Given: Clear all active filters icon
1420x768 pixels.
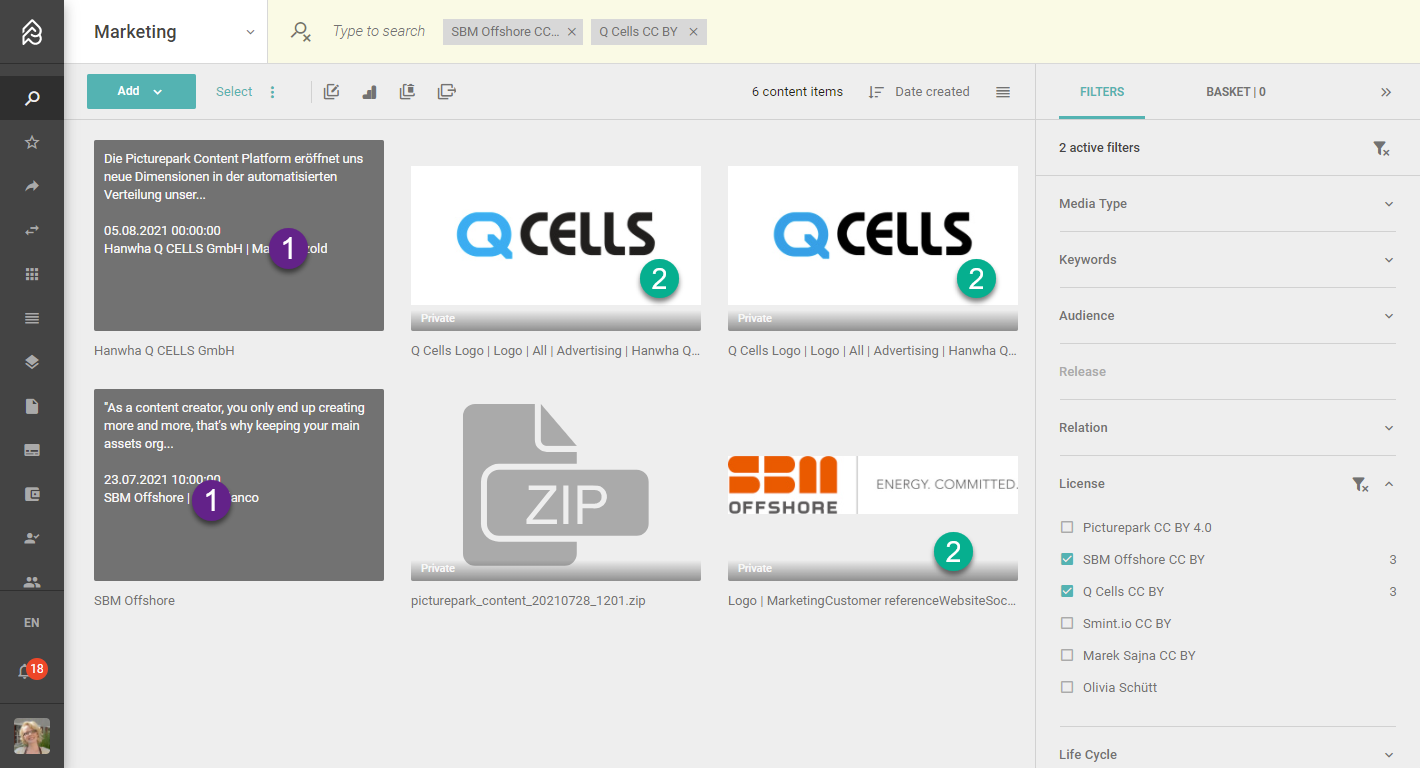Looking at the screenshot, I should (x=1381, y=148).
